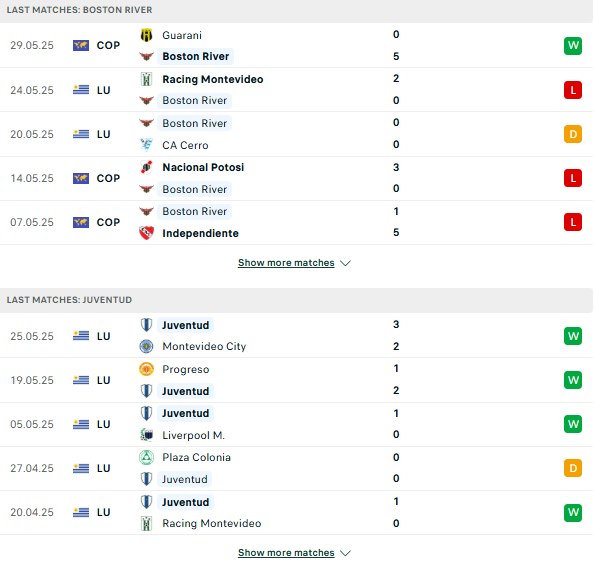Expand Juventud's Show more matches chevron
The width and height of the screenshot is (594, 571).
coord(345,553)
